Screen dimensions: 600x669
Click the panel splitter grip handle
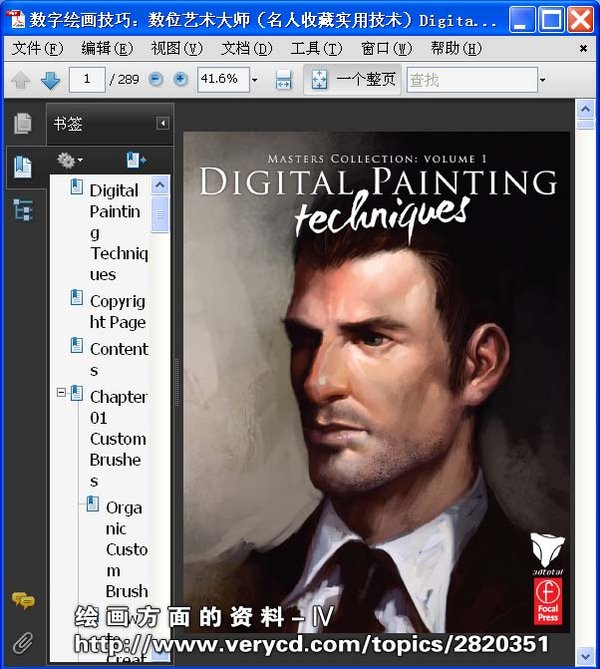pos(177,382)
